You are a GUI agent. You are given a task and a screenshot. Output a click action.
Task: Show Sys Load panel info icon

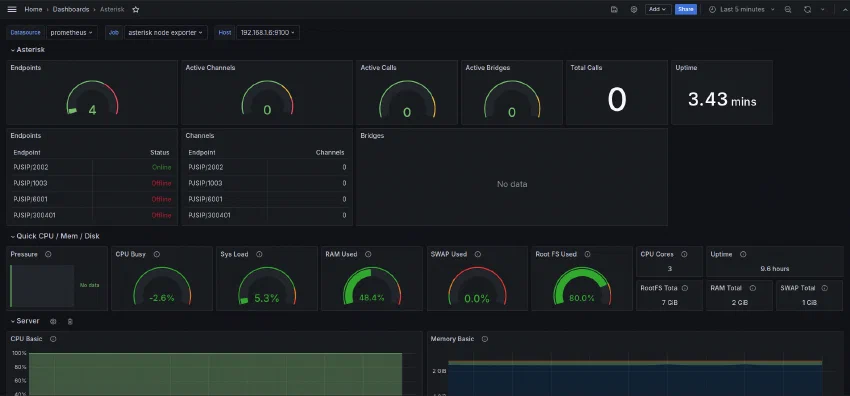(259, 254)
